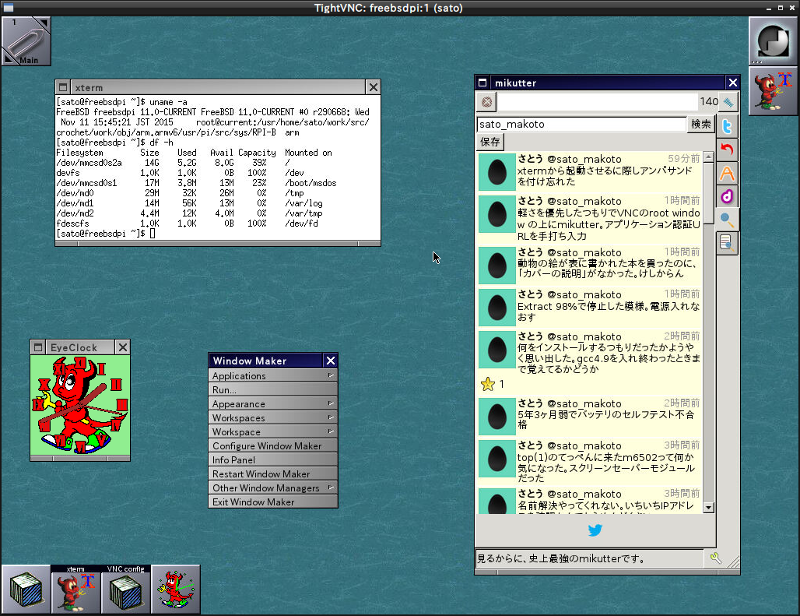Click the yellow favorite star under the gcc4.9 tweet
Viewport: 800px width, 616px height.
pos(488,384)
